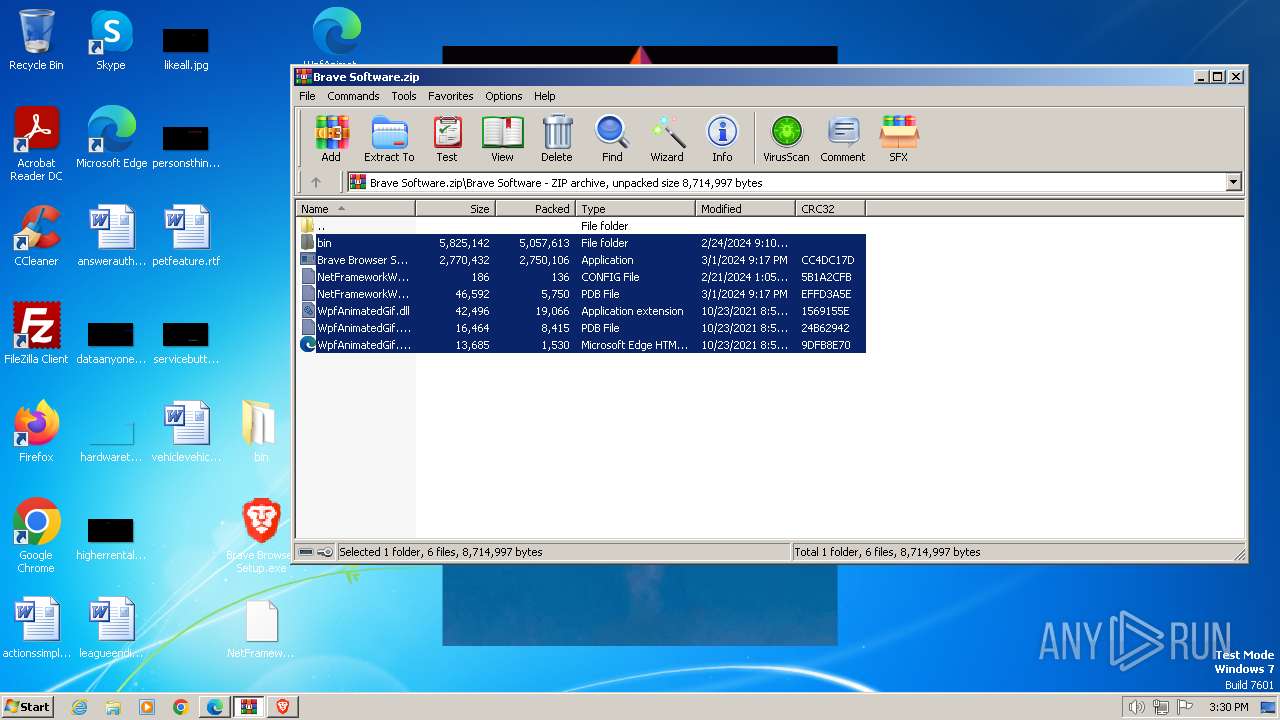Click the CRC32 value CC4DC17D
The width and height of the screenshot is (1280, 720).
pyautogui.click(x=827, y=260)
